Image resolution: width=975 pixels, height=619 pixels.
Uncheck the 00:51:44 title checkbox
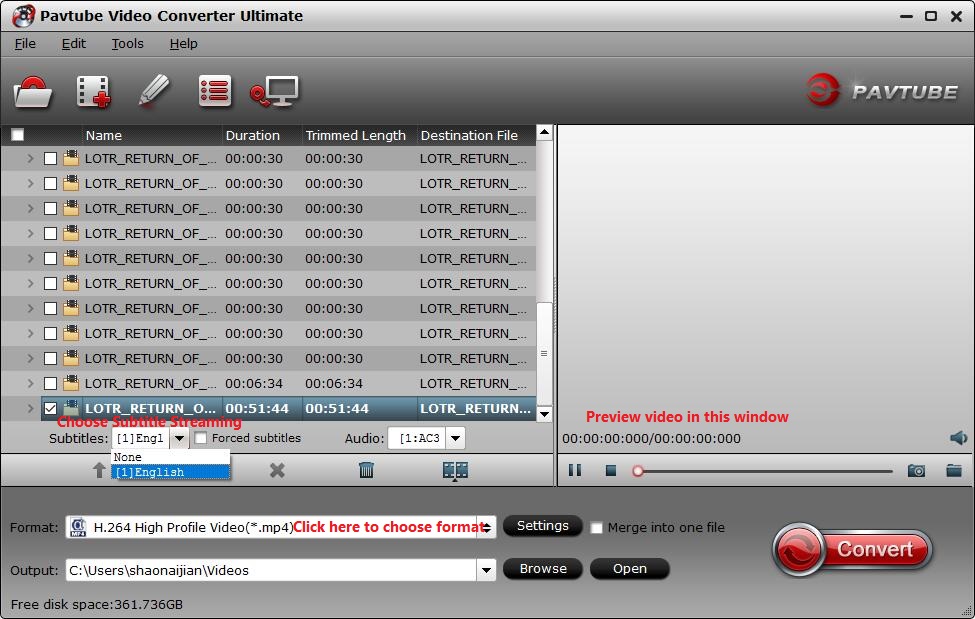50,408
